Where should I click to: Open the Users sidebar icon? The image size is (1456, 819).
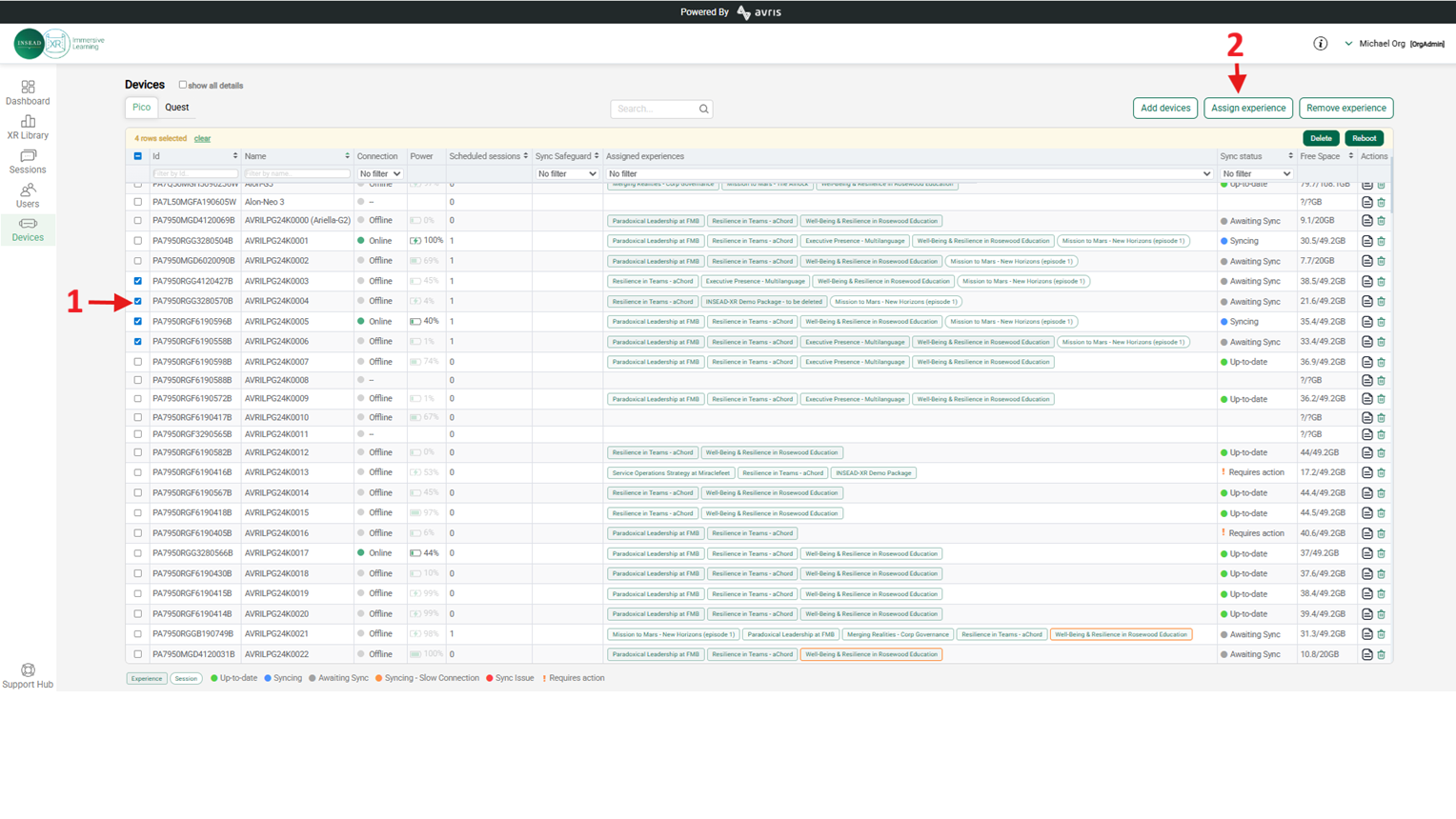(x=28, y=190)
